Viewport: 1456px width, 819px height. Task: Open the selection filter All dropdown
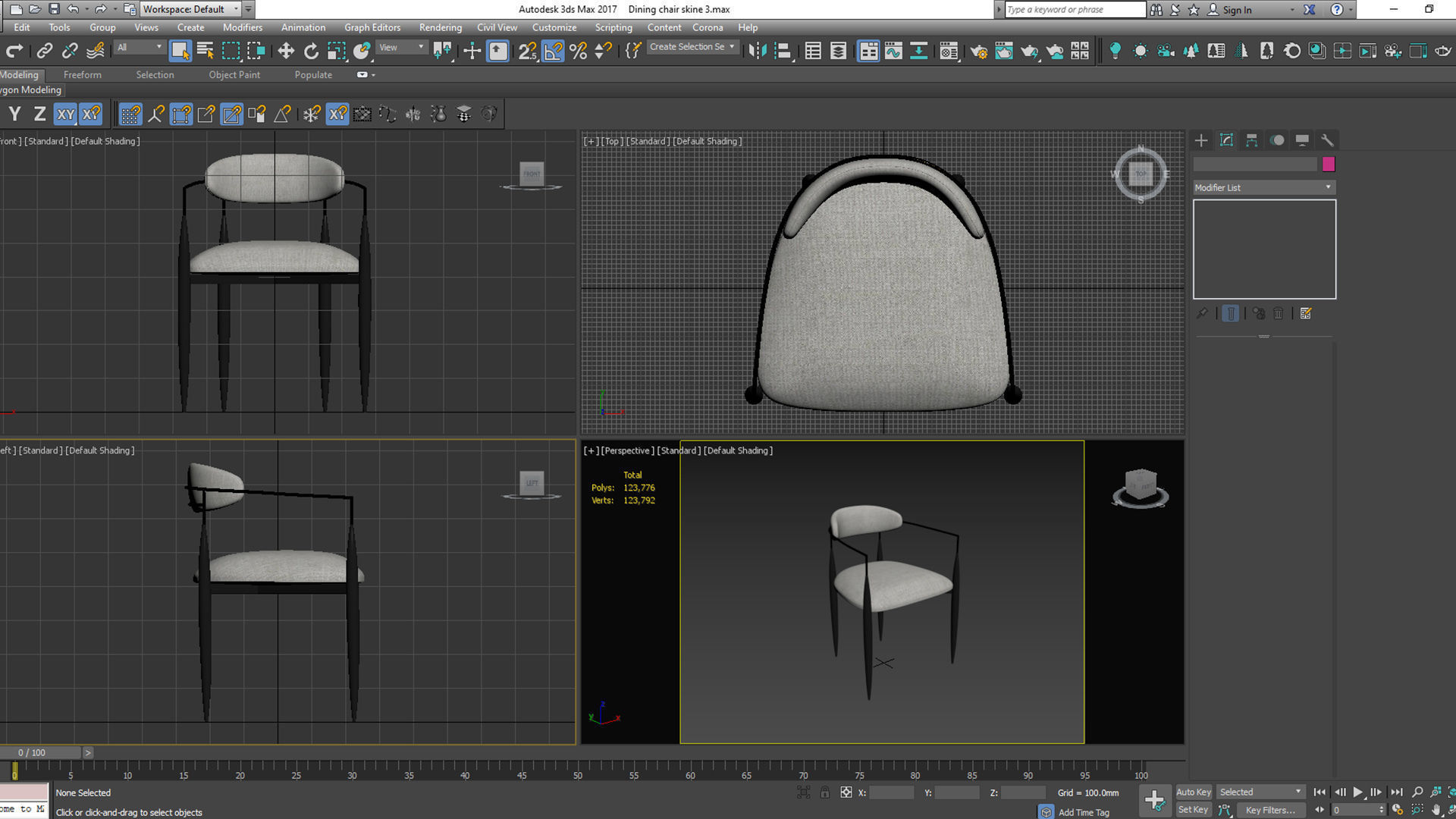[139, 48]
